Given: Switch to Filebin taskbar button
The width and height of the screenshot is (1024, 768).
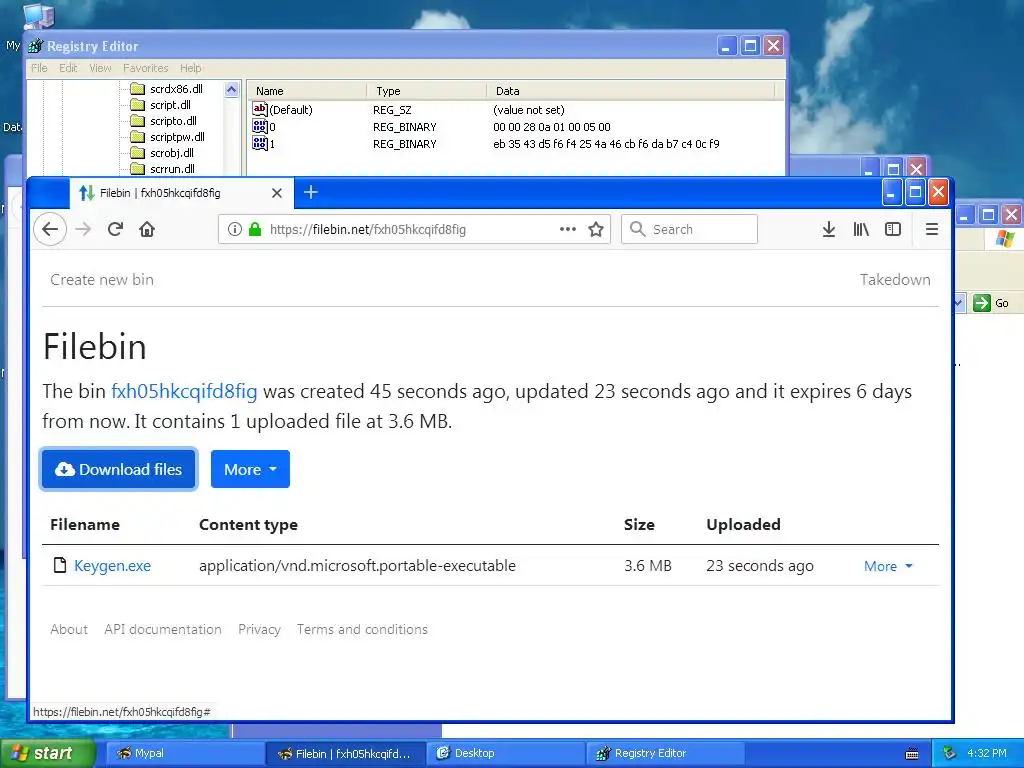Looking at the screenshot, I should [346, 753].
